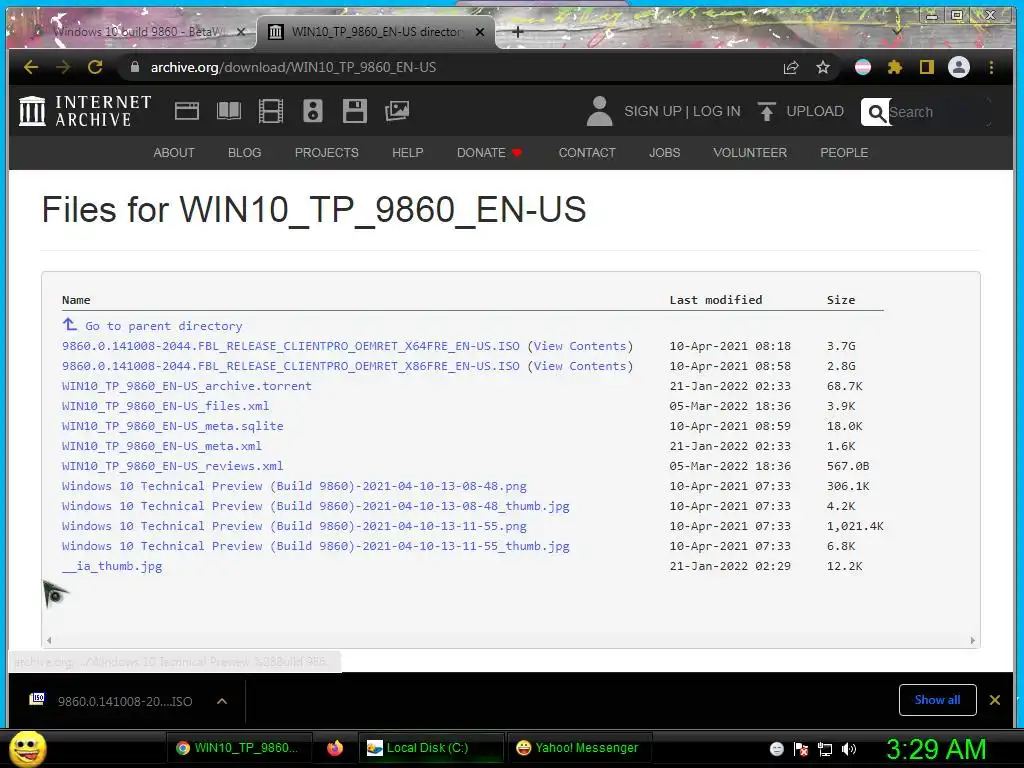This screenshot has width=1024, height=768.
Task: Open the 13-08-48.png screenshot file
Action: coord(294,486)
